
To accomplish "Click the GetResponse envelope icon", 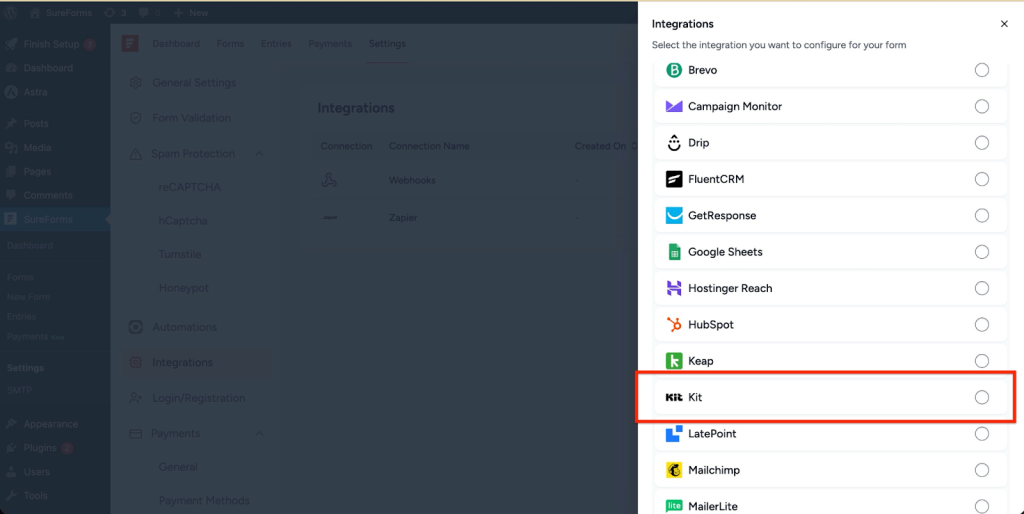I will (x=674, y=216).
